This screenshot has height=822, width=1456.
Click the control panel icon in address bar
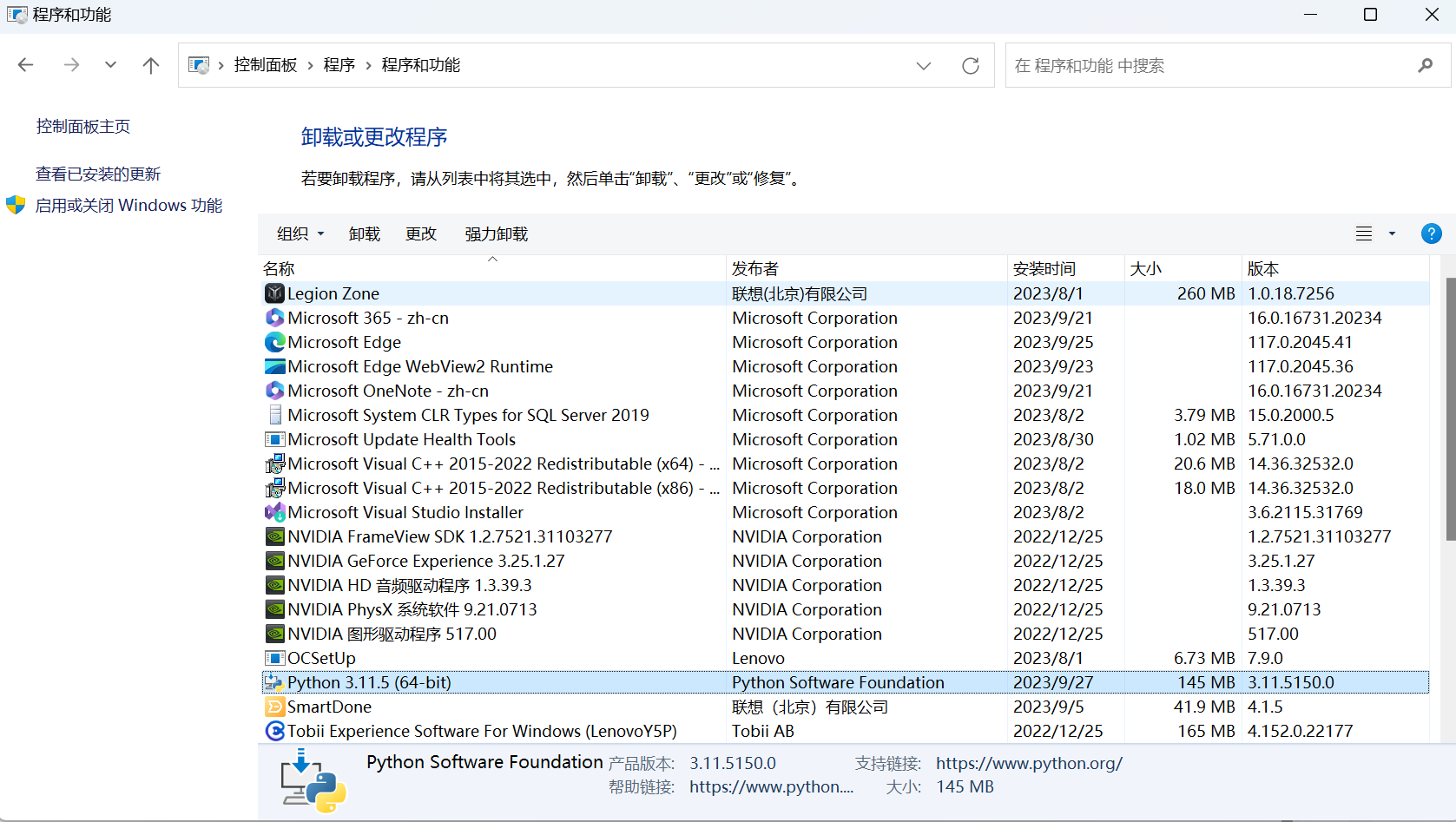(199, 65)
